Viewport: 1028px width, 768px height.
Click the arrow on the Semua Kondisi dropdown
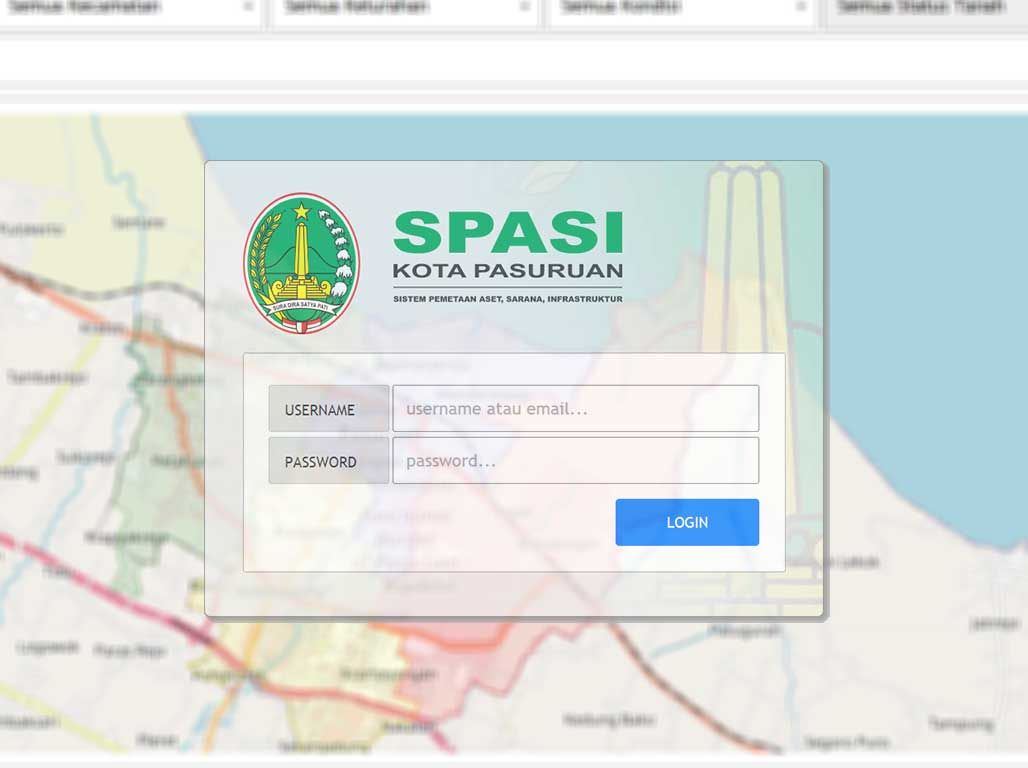pyautogui.click(x=801, y=7)
